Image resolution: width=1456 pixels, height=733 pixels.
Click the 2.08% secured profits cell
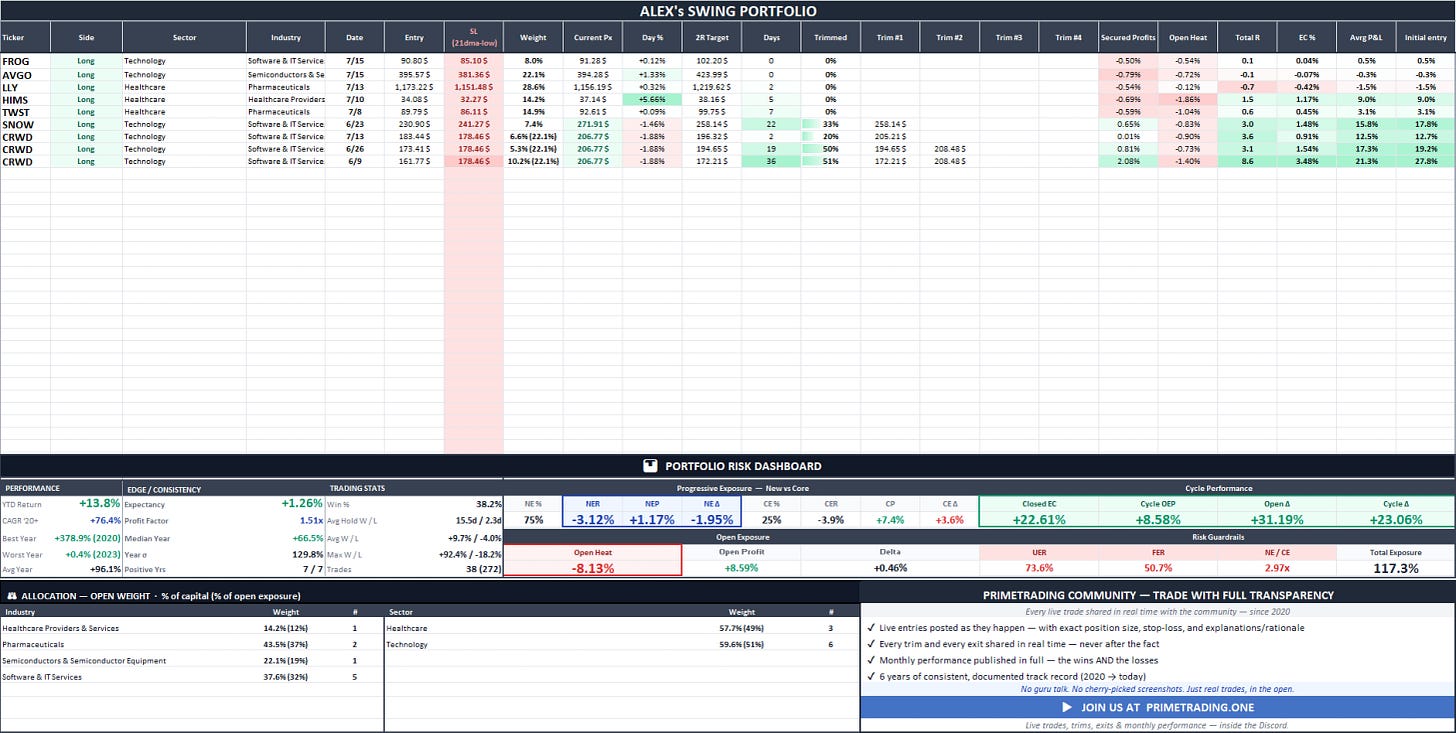1128,161
